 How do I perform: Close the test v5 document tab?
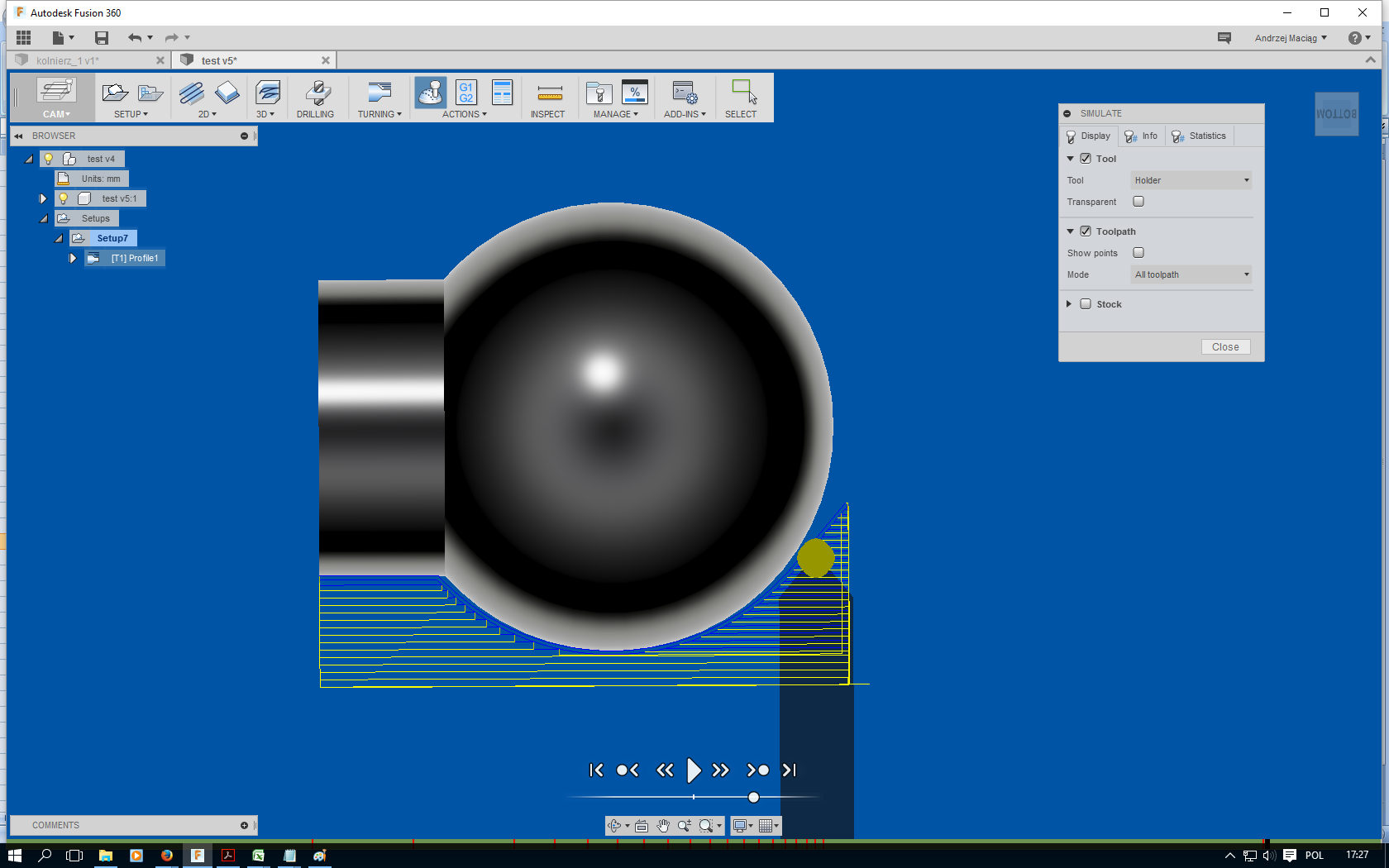coord(326,60)
